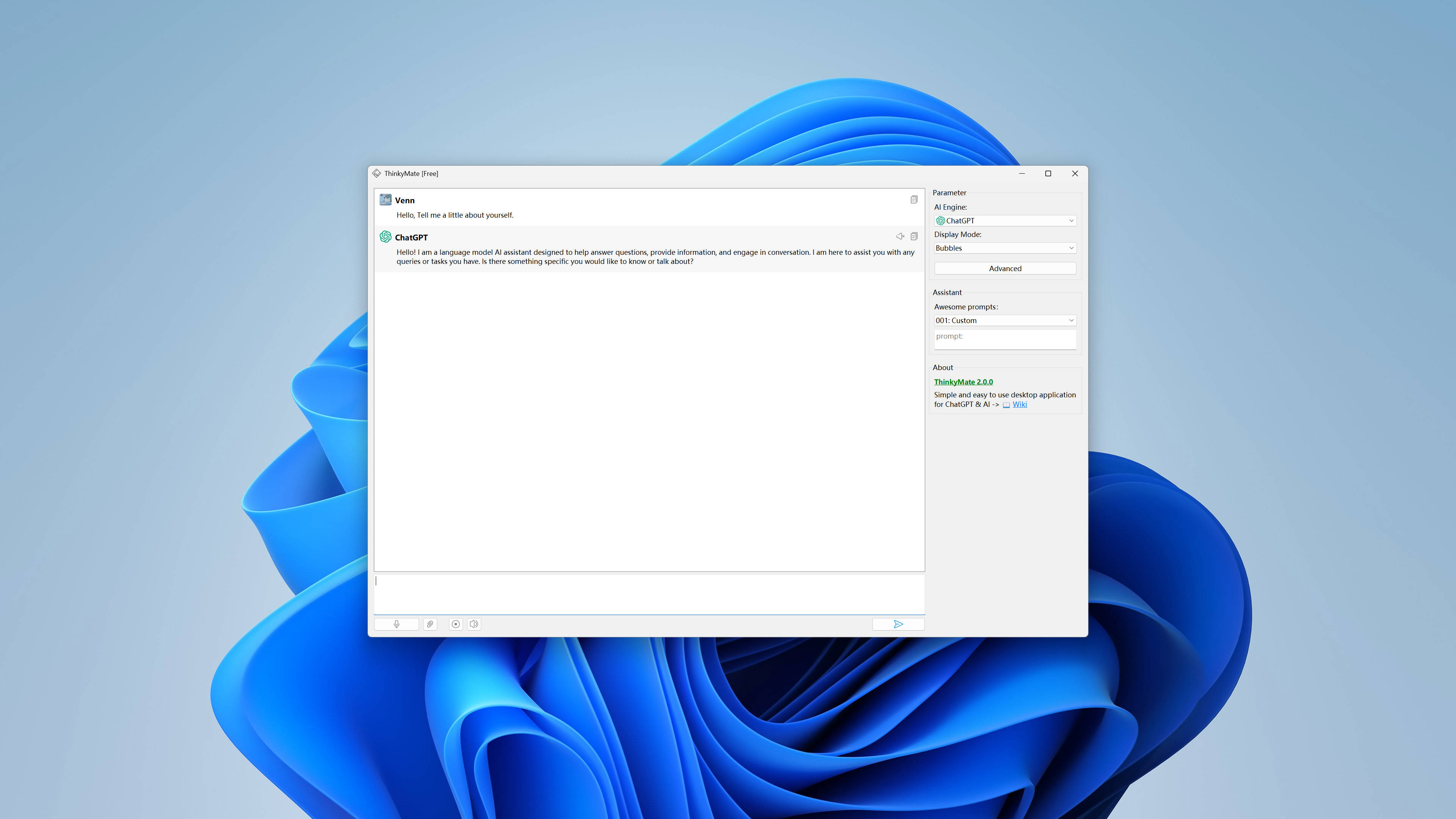Click the text "Hello, Tell me a little about yourself."
This screenshot has width=1456, height=819.
pos(455,215)
